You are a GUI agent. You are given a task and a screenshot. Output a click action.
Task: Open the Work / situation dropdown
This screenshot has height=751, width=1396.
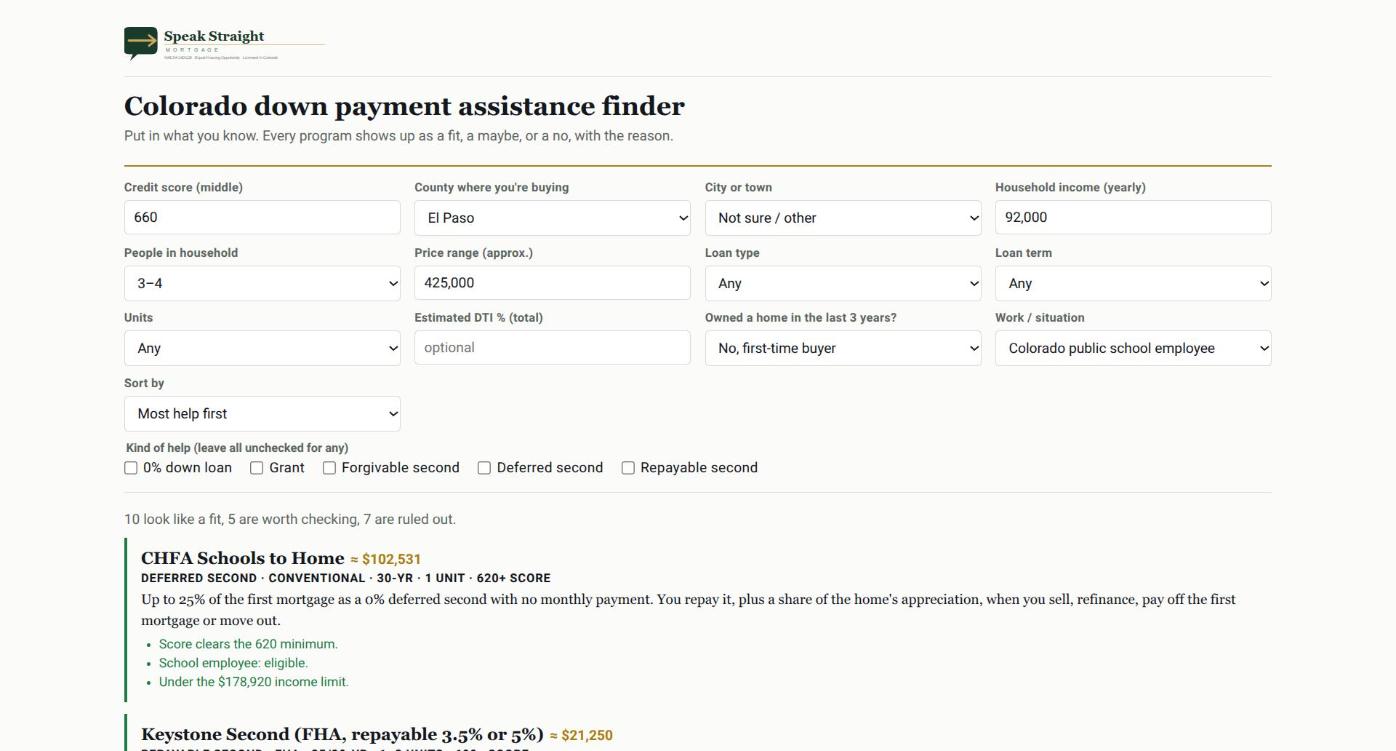1133,348
